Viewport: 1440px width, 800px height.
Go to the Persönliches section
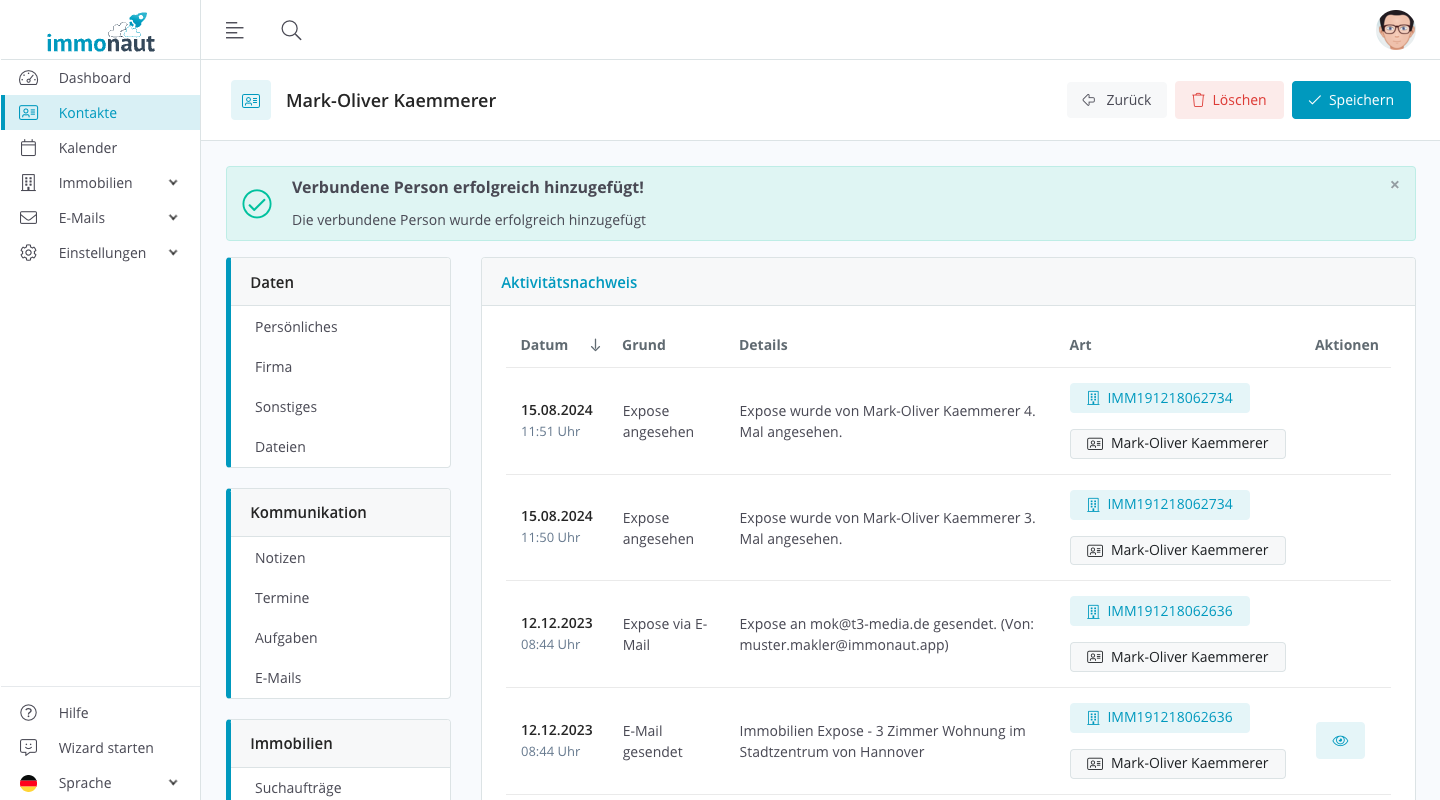click(x=296, y=327)
